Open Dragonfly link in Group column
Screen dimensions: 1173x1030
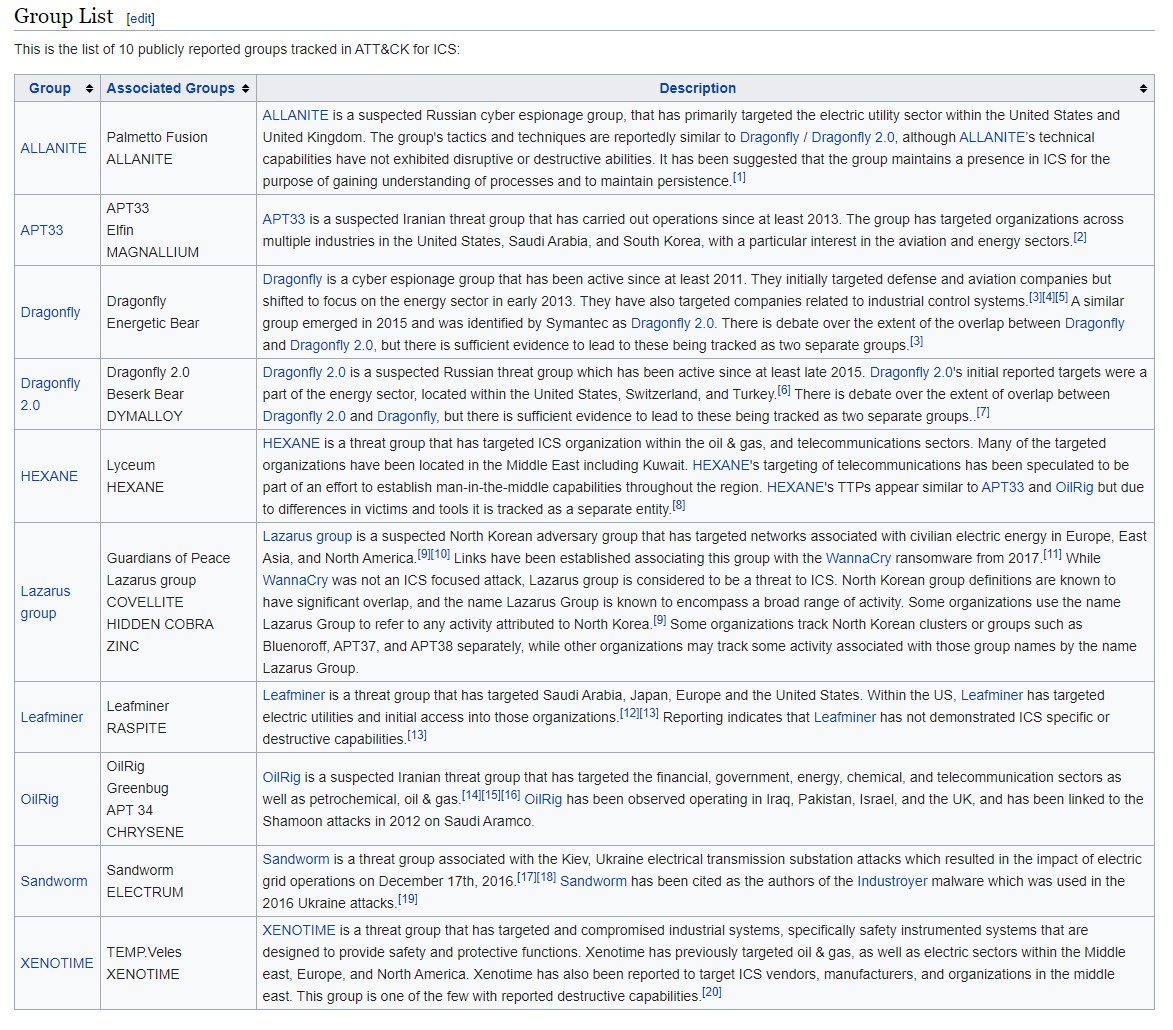50,312
